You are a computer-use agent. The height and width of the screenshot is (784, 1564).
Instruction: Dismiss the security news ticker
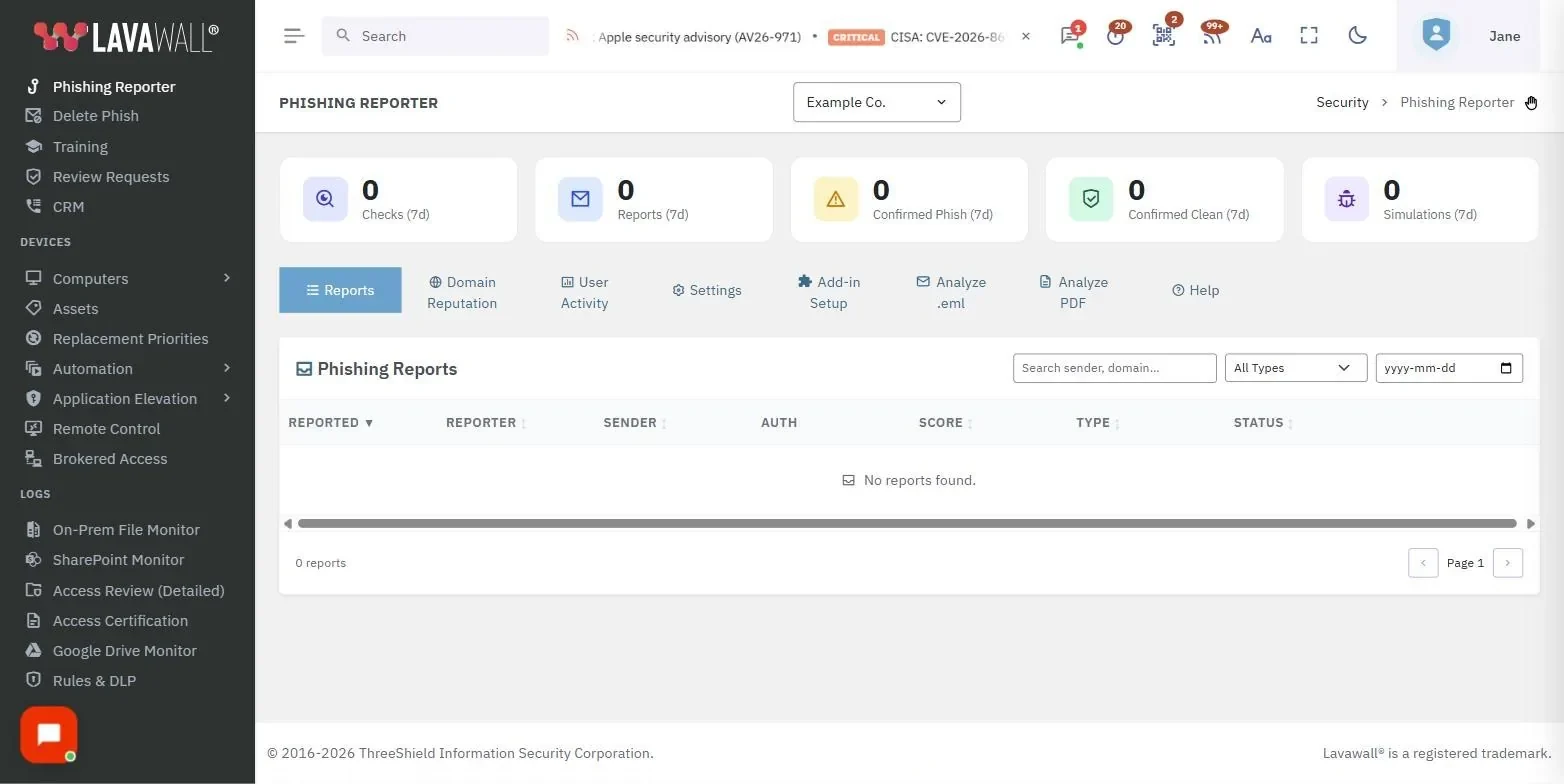pos(1025,36)
